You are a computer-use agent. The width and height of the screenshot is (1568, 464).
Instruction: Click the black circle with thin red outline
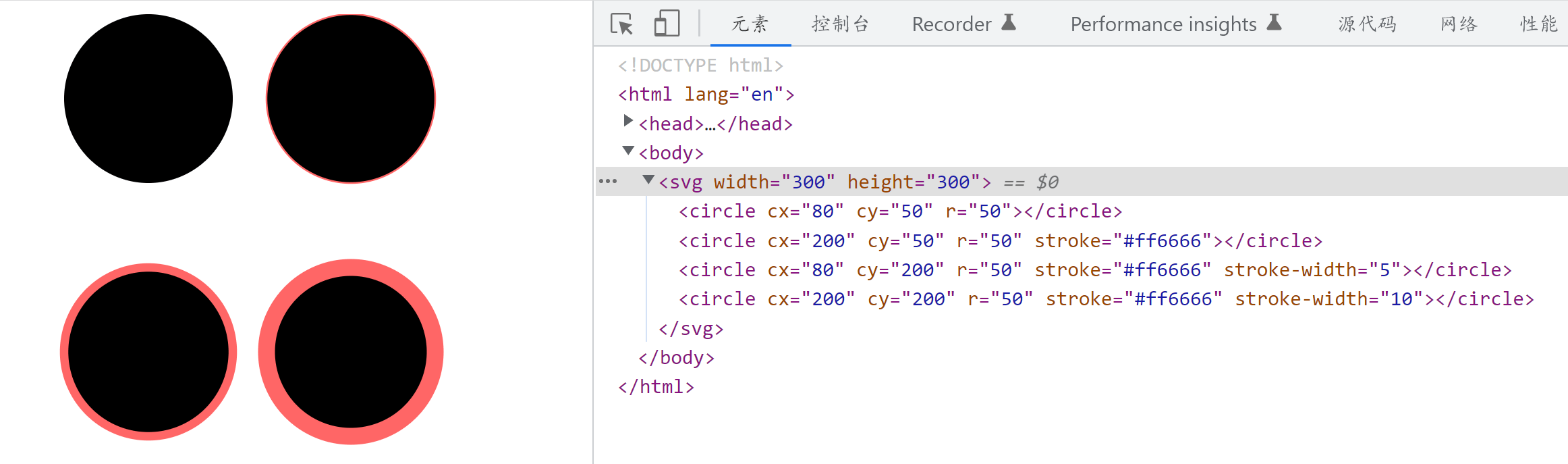[351, 99]
